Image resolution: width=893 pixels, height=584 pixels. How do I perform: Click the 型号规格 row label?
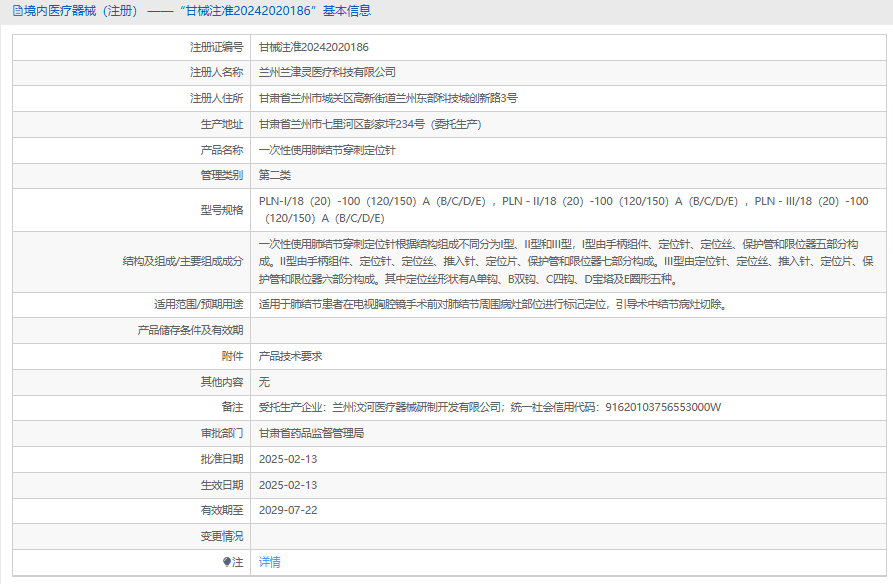[x=222, y=210]
